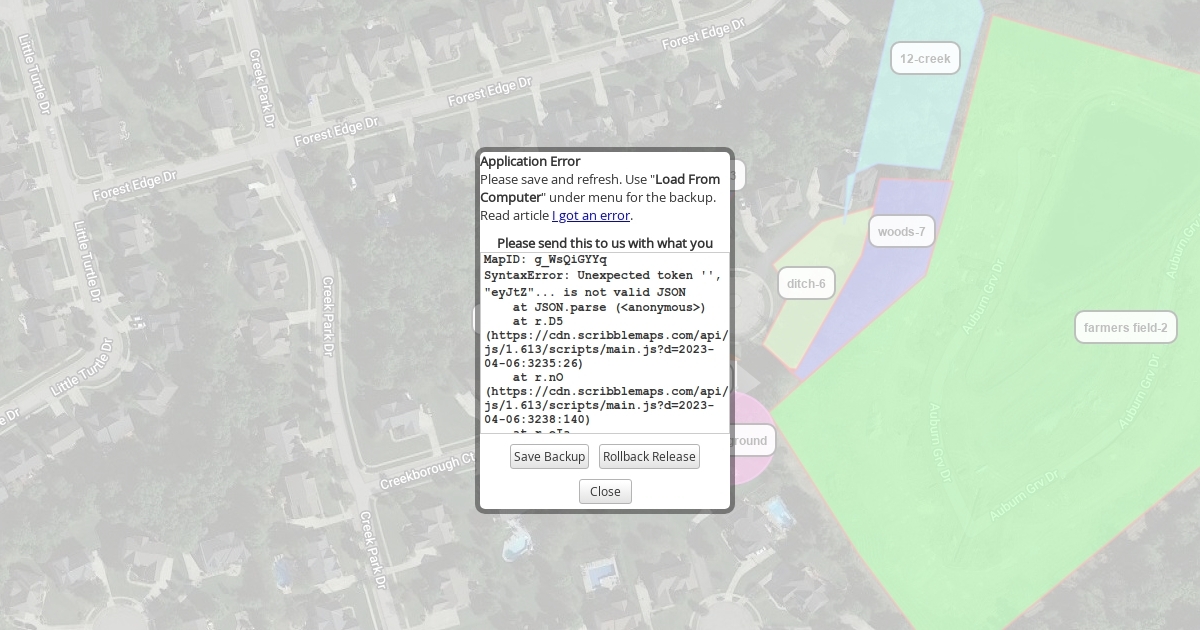Select the woods-7 map label

(x=901, y=231)
